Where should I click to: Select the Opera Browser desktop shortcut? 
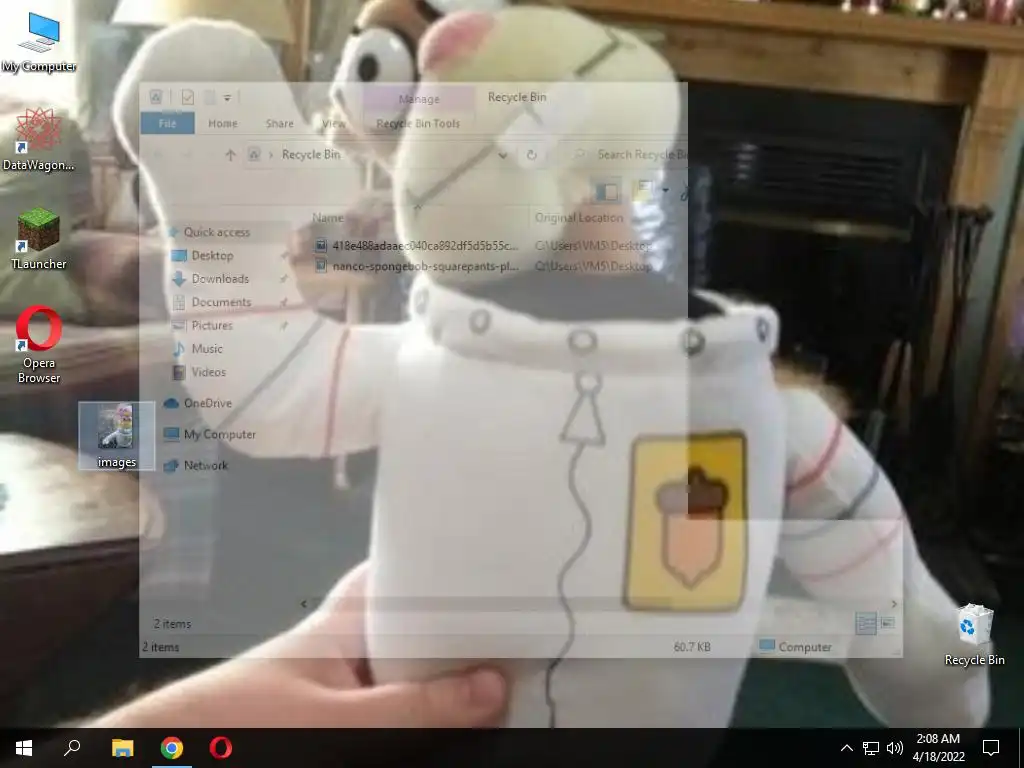(x=39, y=345)
